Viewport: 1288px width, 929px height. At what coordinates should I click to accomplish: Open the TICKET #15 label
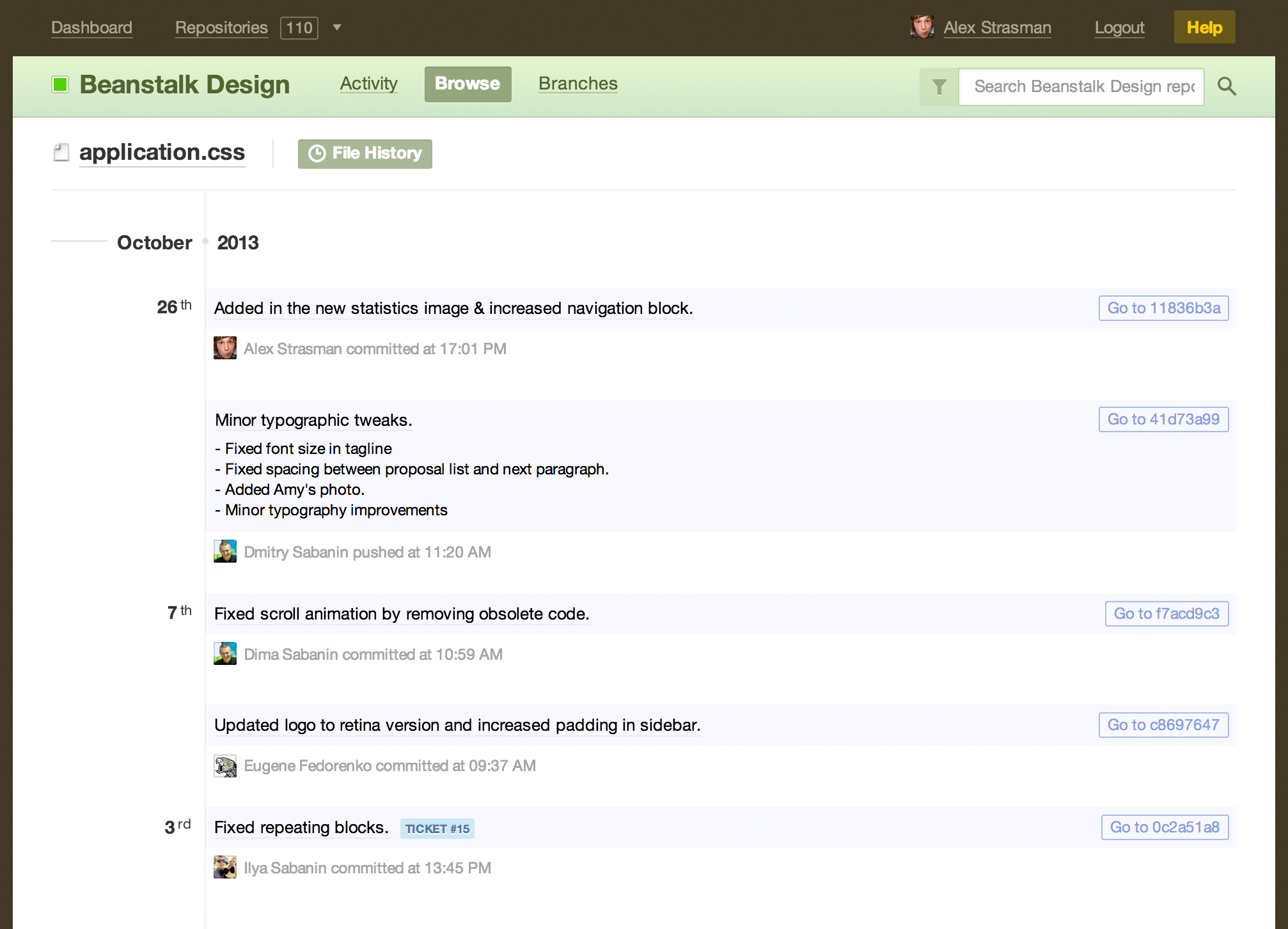point(437,829)
